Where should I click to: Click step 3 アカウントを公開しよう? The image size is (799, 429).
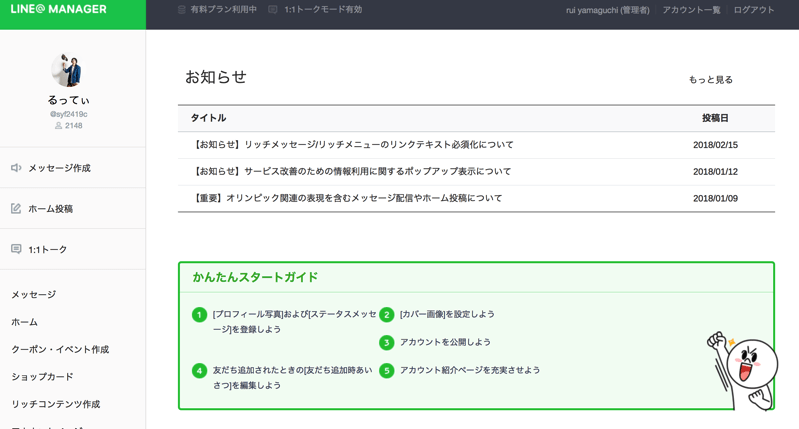445,342
